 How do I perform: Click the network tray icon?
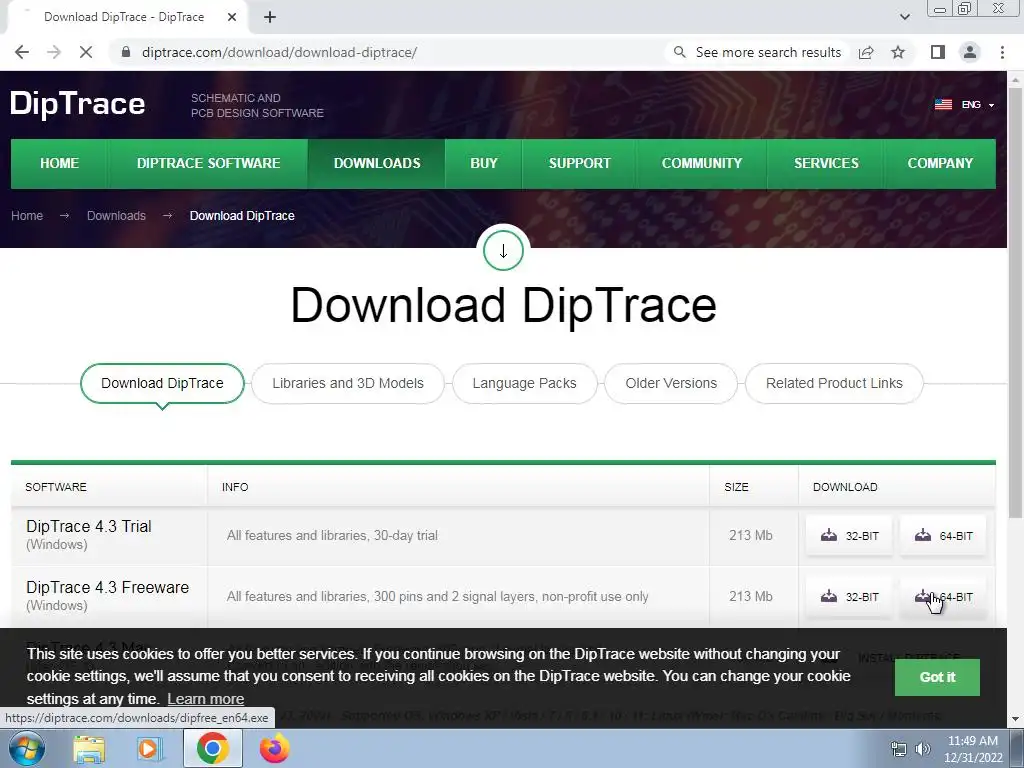(x=899, y=749)
